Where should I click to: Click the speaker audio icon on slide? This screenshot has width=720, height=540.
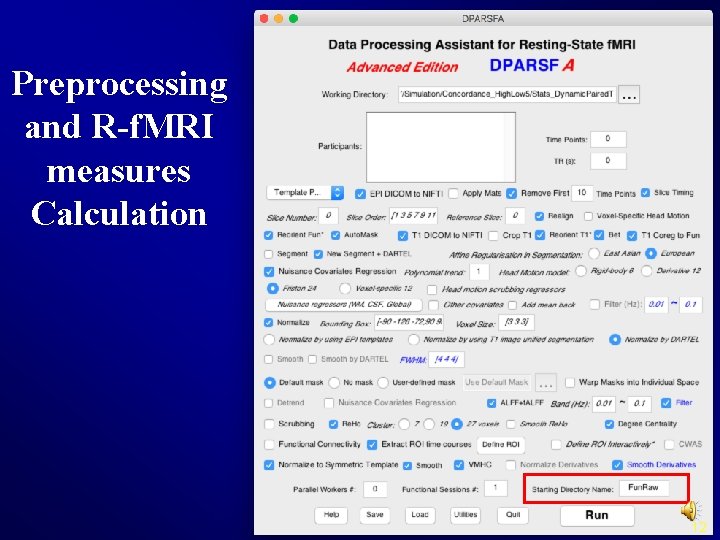pos(690,510)
